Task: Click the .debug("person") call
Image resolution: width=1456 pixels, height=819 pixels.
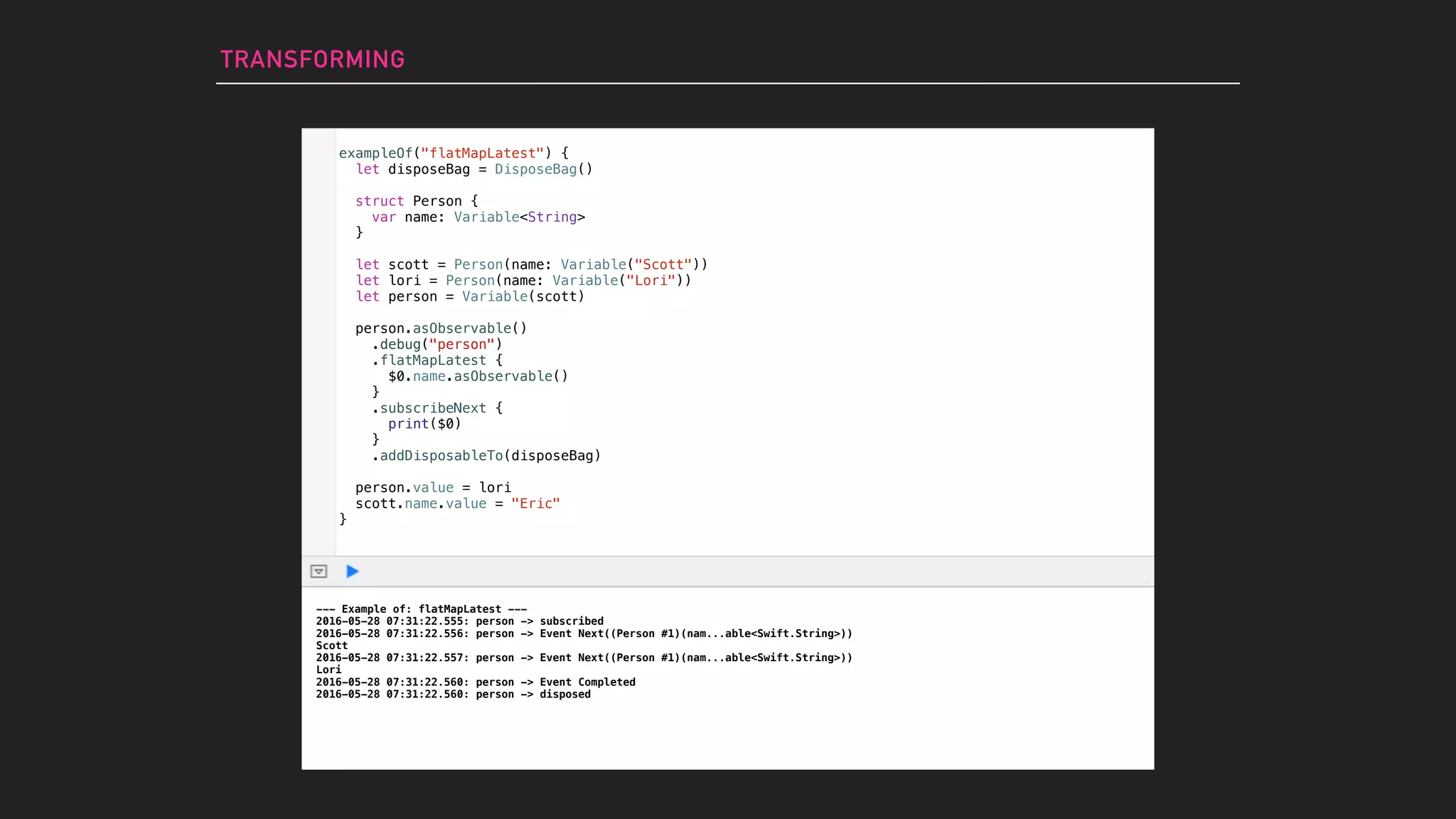Action: pyautogui.click(x=437, y=345)
